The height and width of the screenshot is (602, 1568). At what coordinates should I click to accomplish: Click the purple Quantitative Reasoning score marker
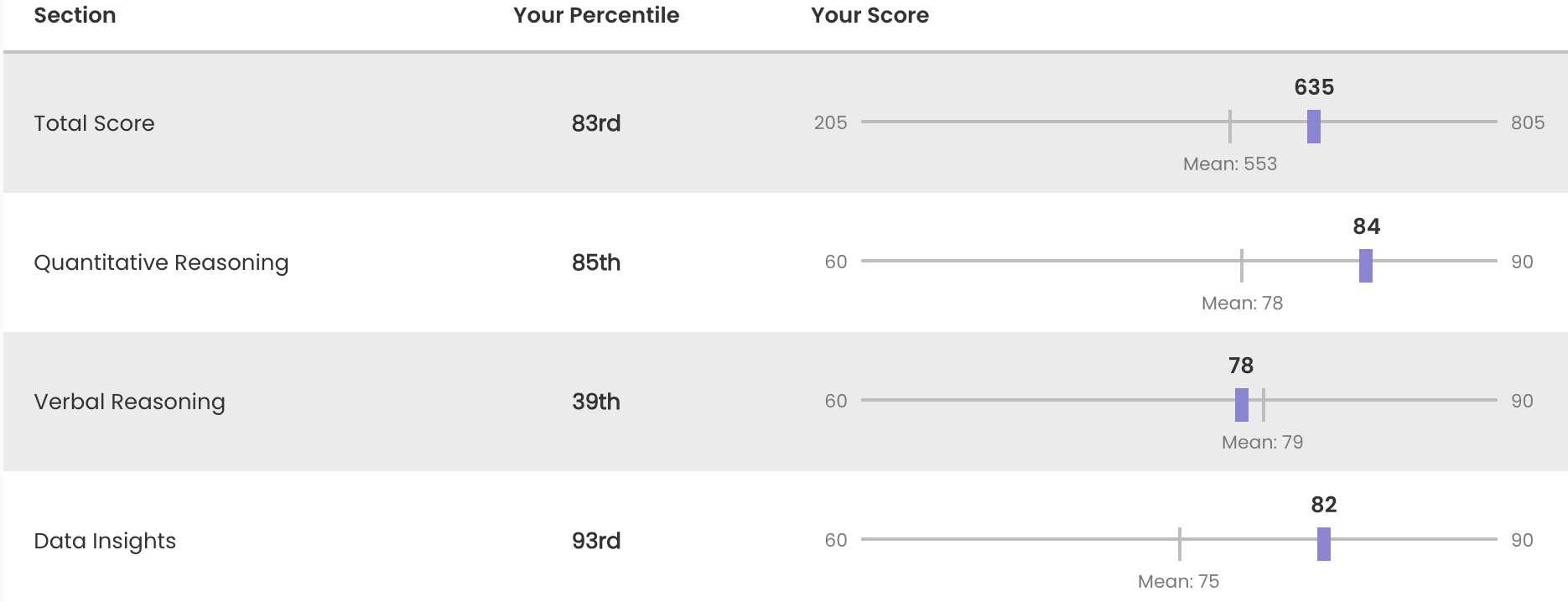[x=1366, y=266]
